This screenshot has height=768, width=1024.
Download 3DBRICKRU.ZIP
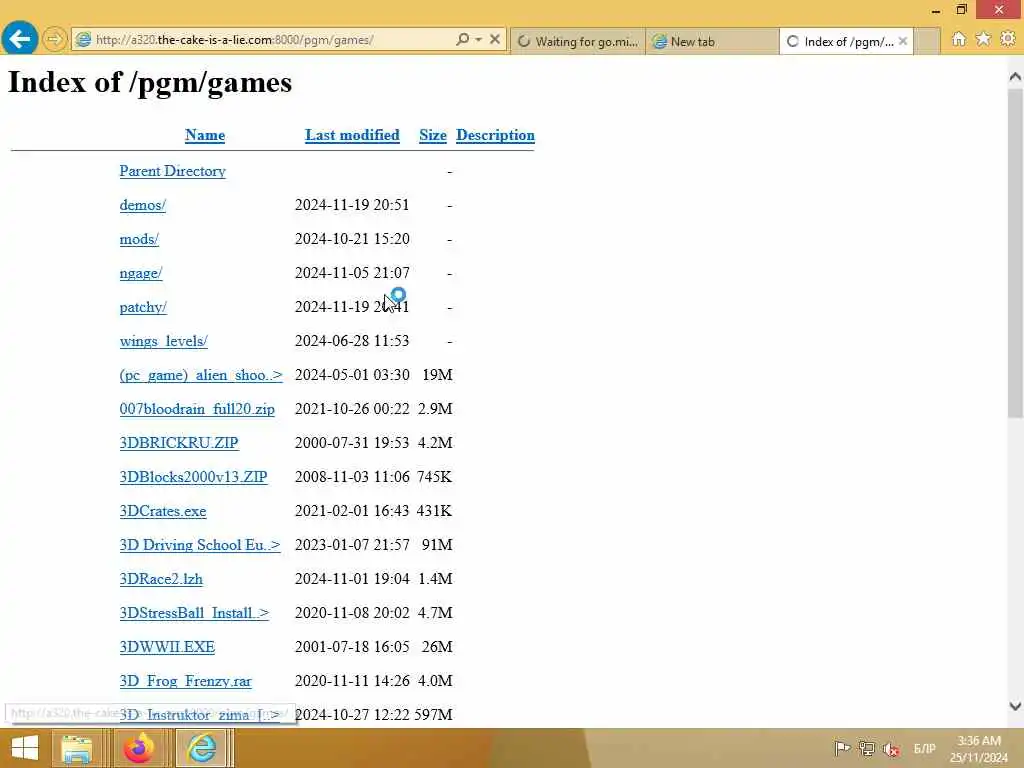179,443
